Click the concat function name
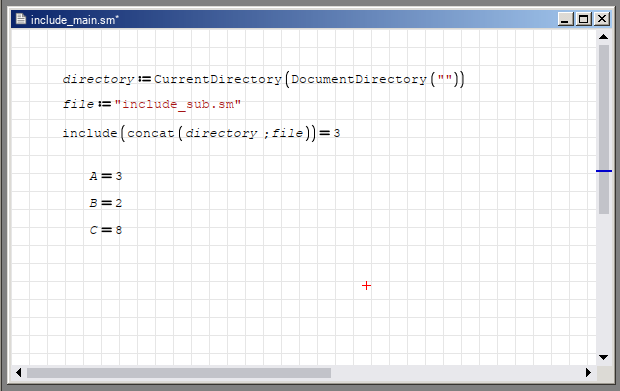This screenshot has width=620, height=391. 151,133
